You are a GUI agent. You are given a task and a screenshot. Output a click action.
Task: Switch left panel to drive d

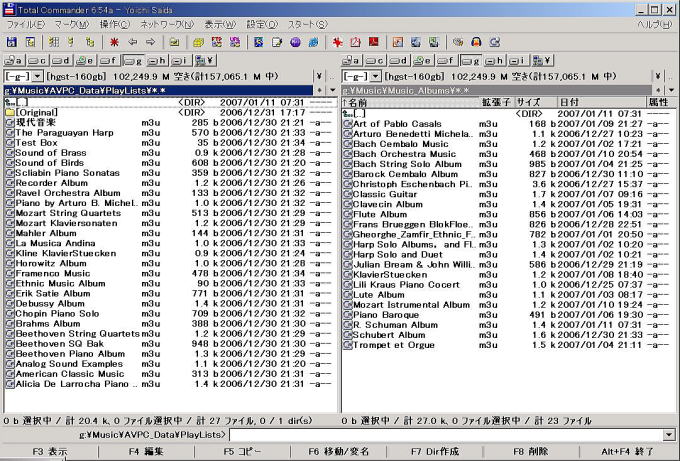click(x=61, y=61)
